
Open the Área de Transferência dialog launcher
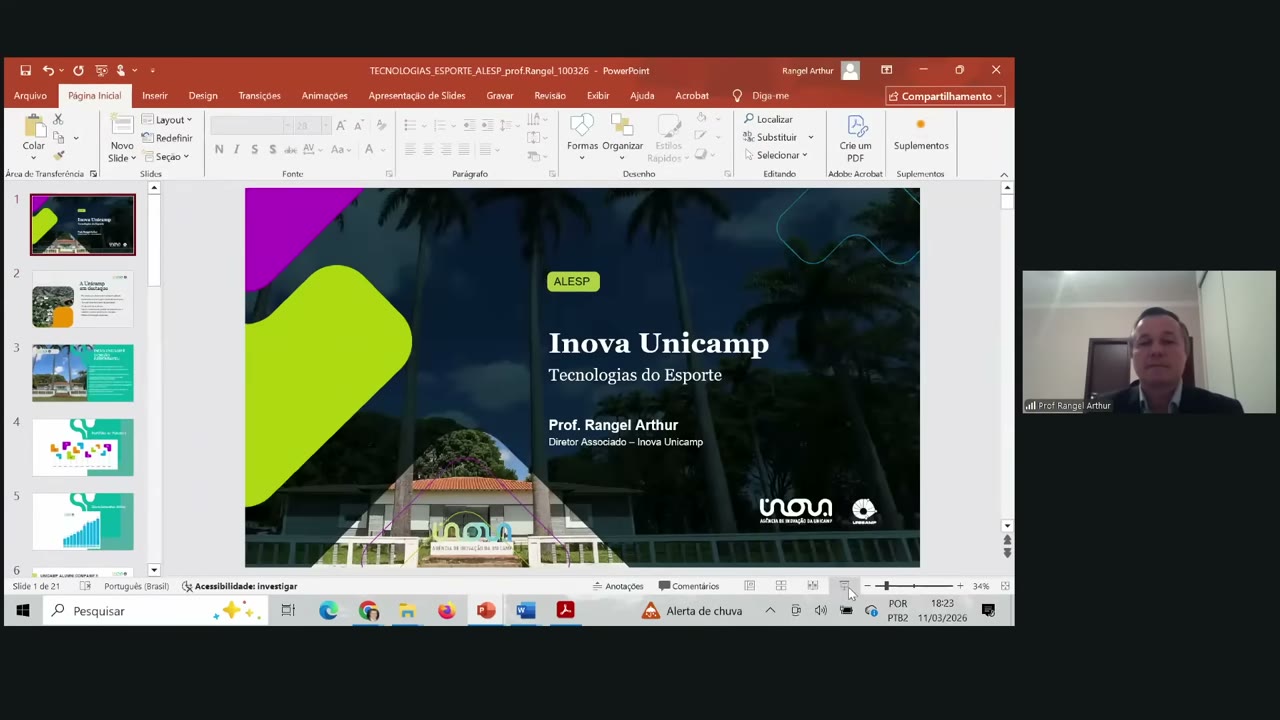coord(93,174)
